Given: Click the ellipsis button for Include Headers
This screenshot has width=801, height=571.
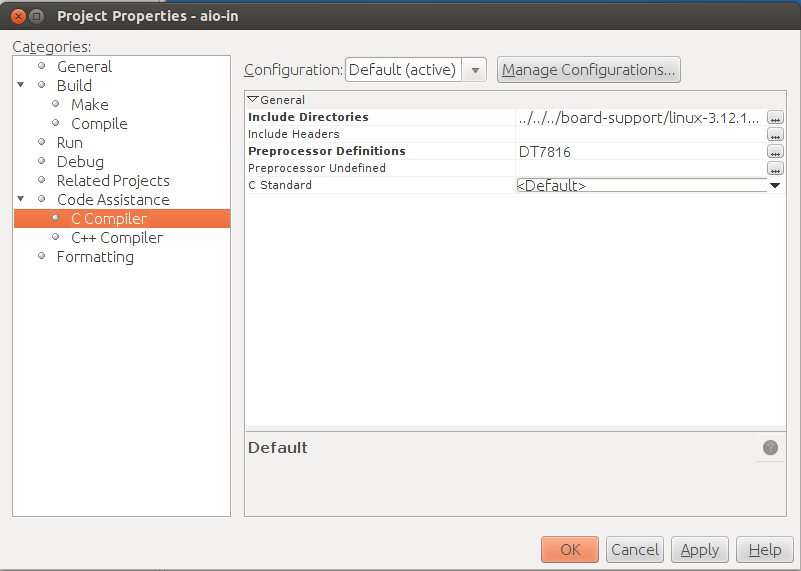Looking at the screenshot, I should pos(775,135).
